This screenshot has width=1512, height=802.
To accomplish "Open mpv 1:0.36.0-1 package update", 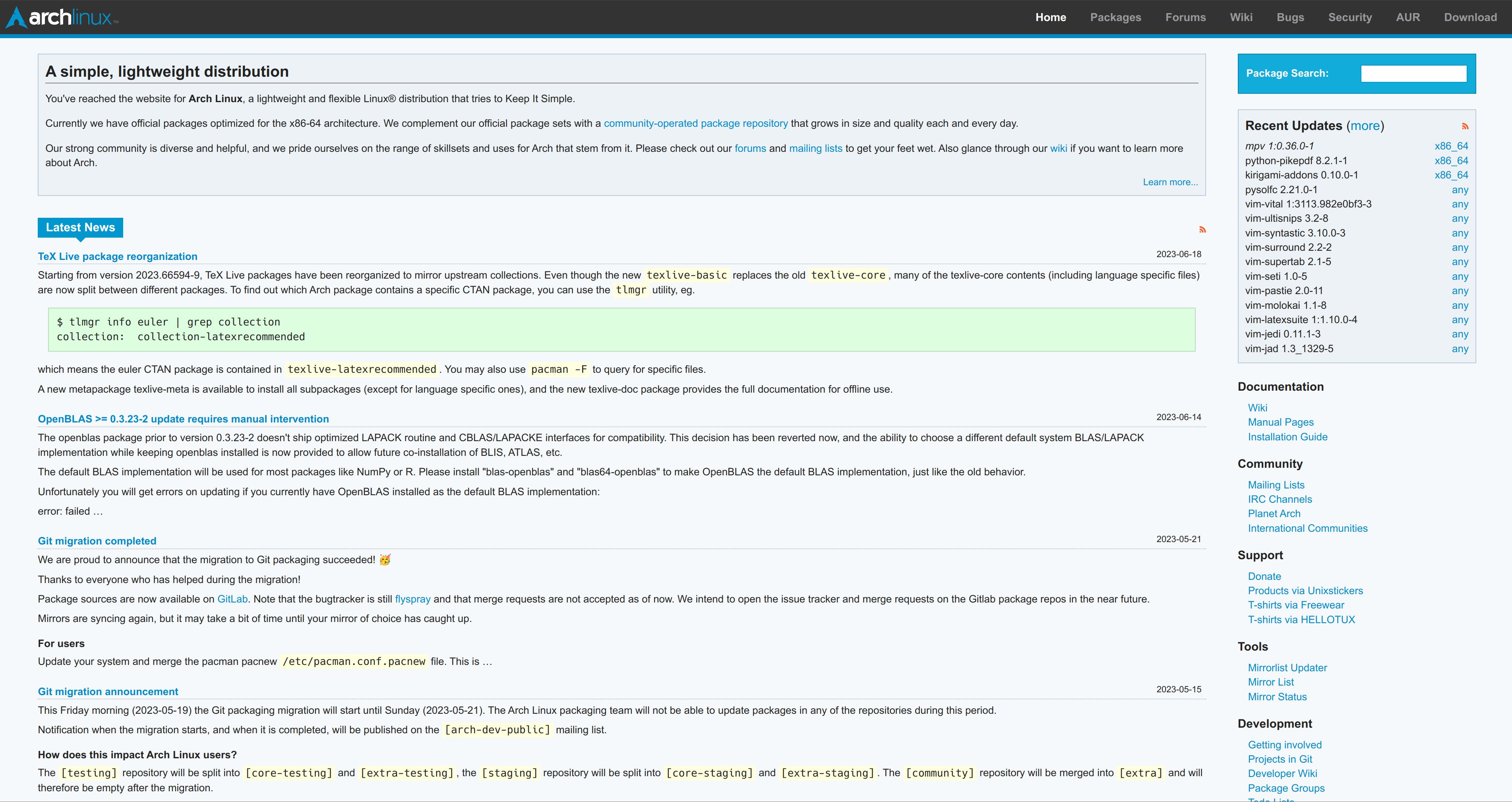I will [1280, 146].
